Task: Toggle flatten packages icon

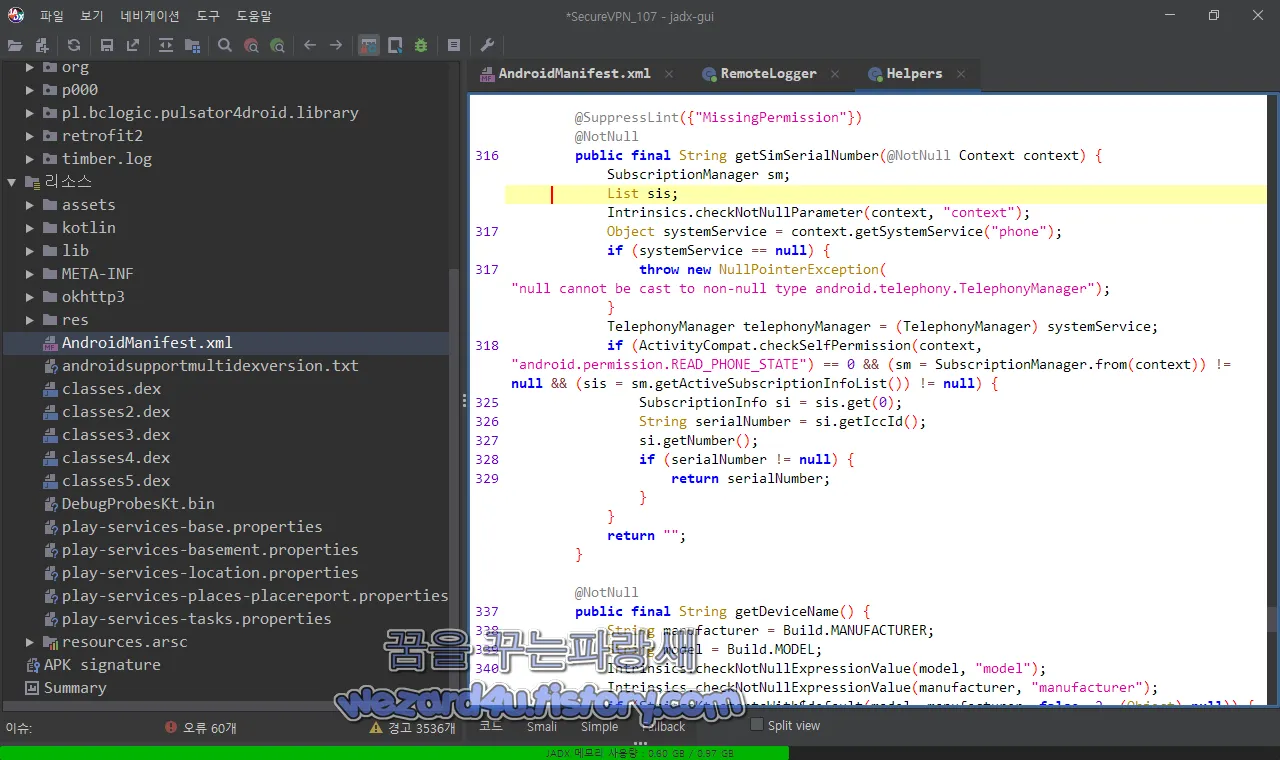Action: [x=192, y=45]
